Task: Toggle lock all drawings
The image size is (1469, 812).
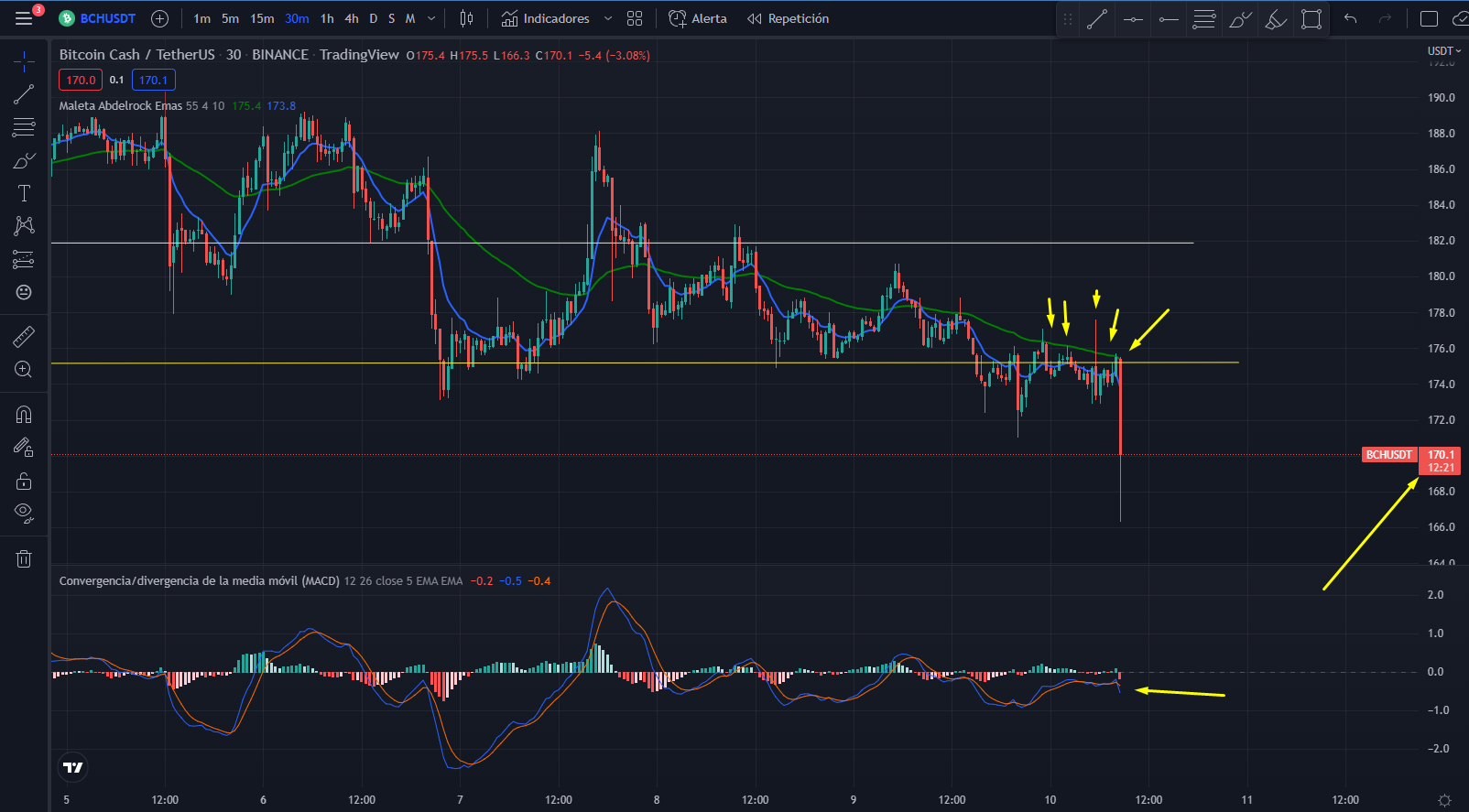Action: tap(24, 481)
